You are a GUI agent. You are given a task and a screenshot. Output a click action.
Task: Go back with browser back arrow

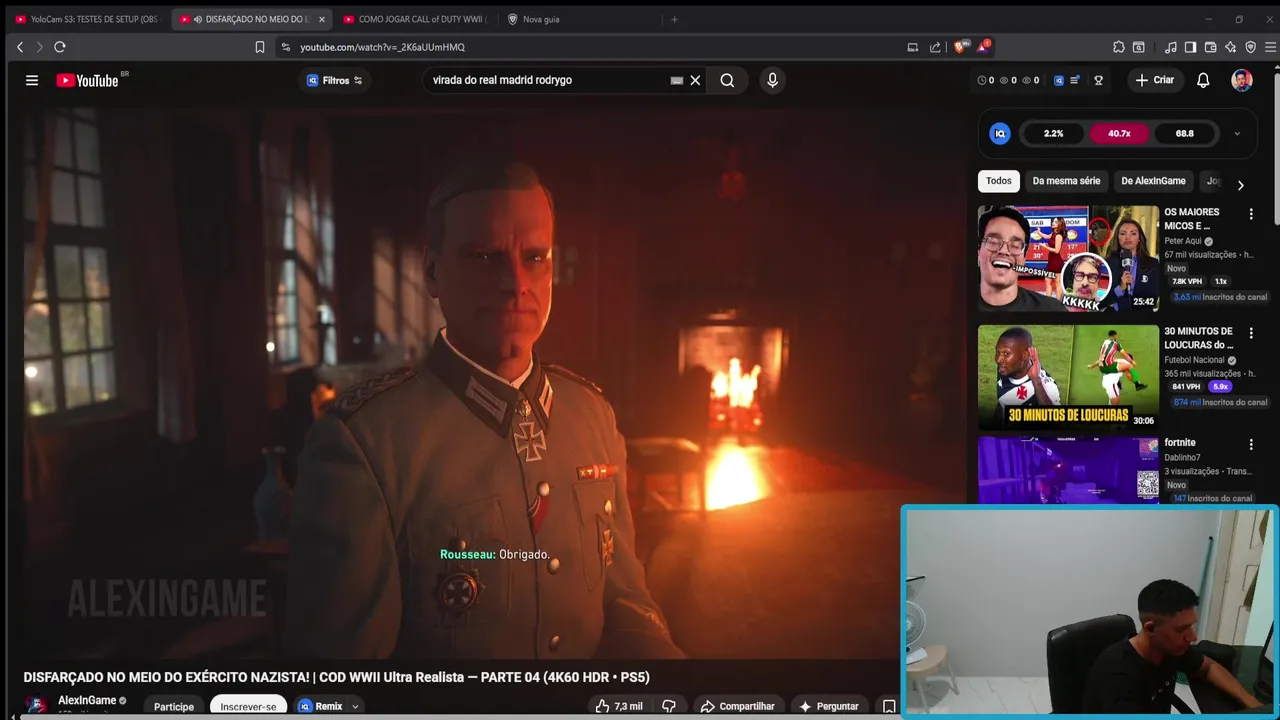click(x=20, y=47)
